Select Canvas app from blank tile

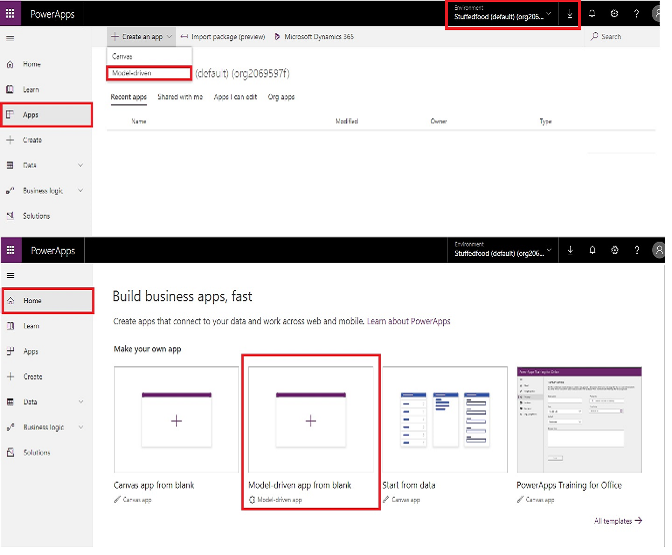pos(177,434)
